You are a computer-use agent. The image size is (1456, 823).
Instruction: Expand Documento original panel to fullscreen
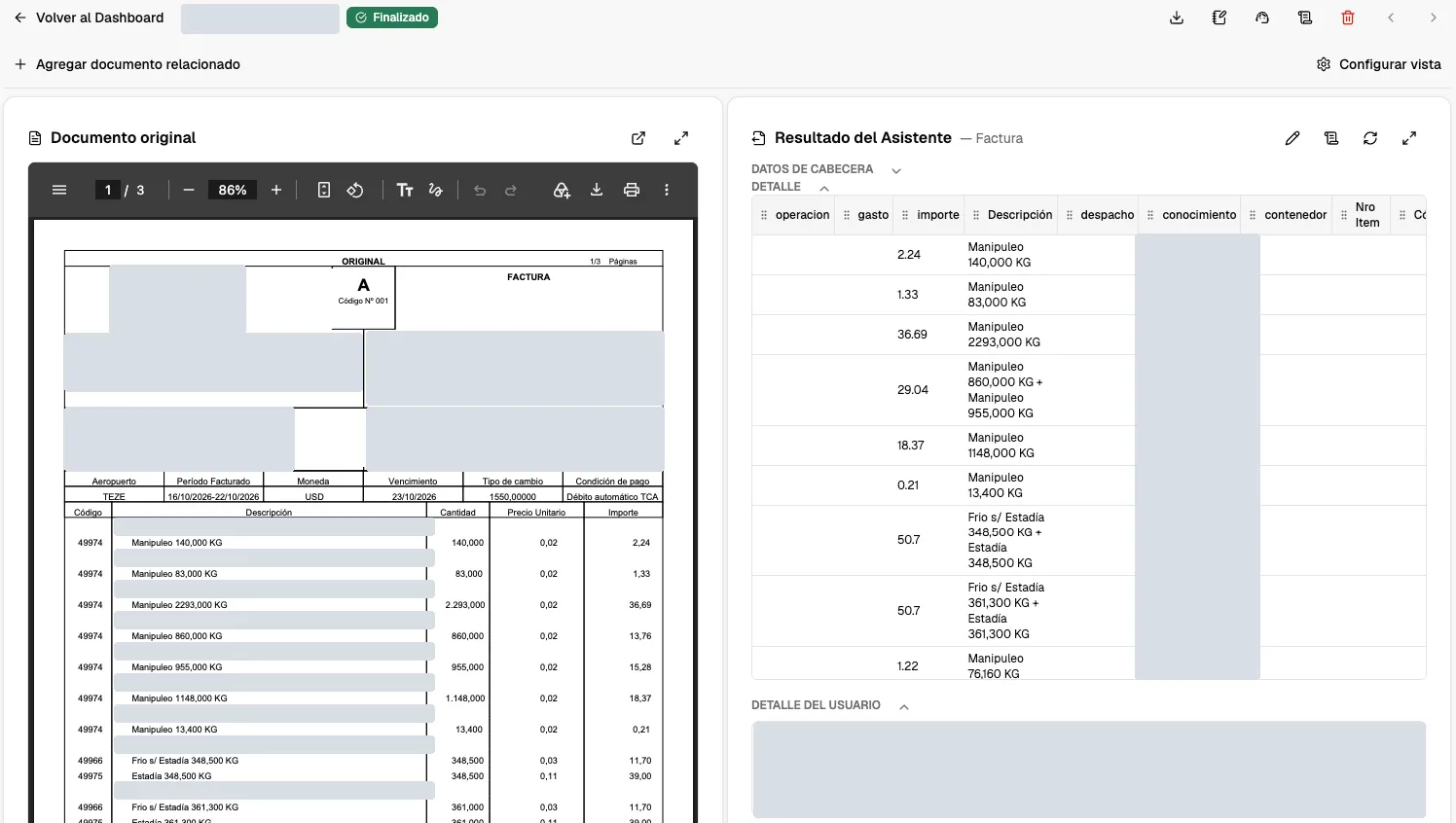coord(681,138)
